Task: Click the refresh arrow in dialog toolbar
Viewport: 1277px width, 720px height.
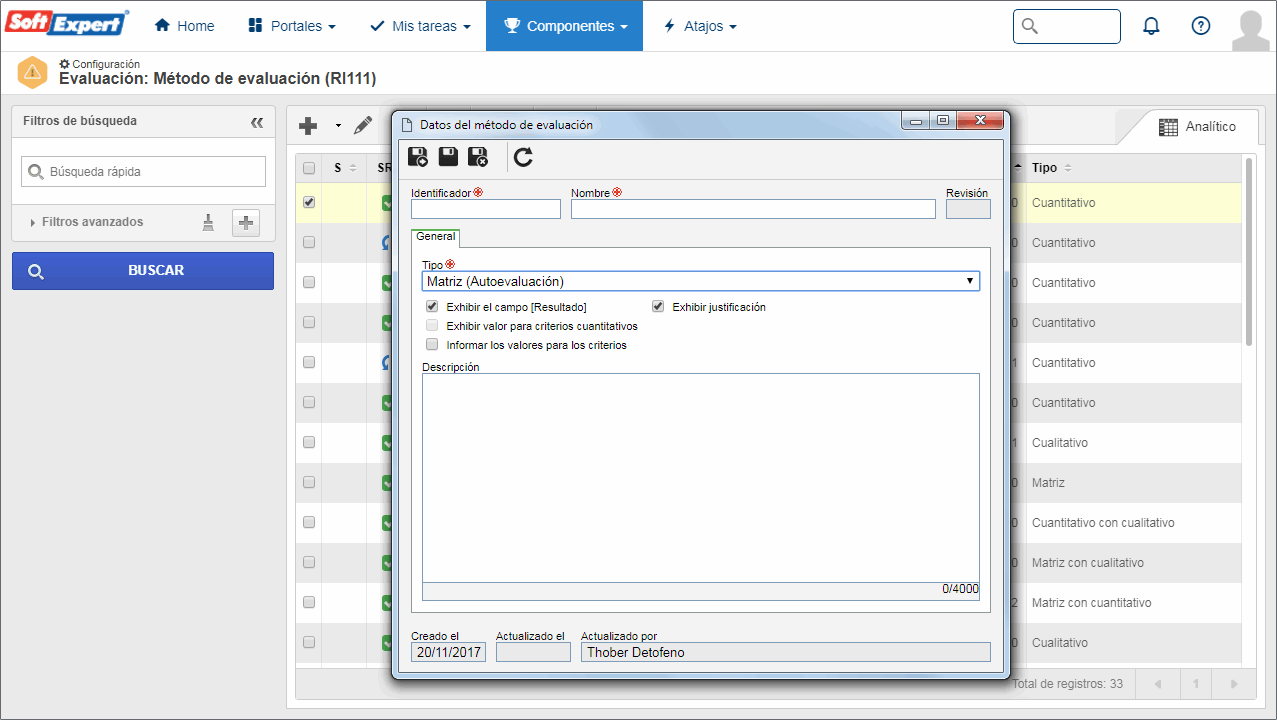Action: pyautogui.click(x=524, y=156)
